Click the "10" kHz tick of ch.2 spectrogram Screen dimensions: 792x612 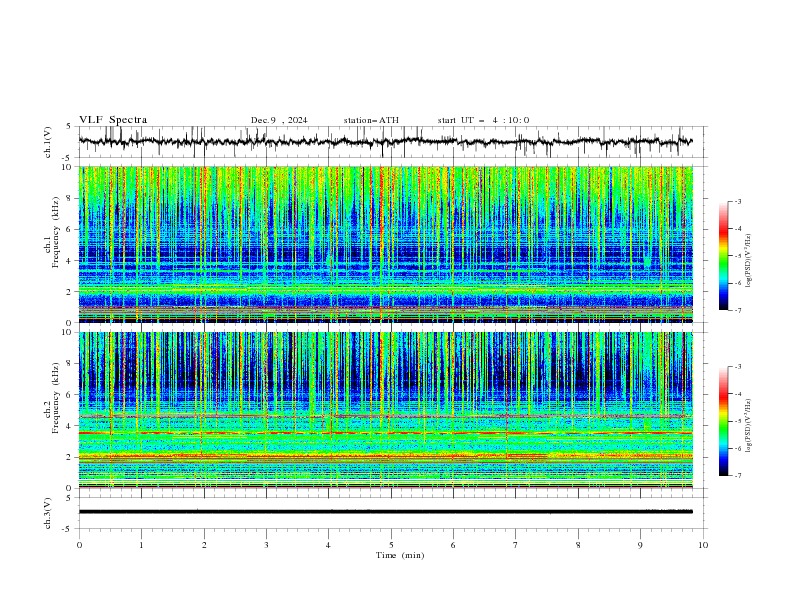68,332
